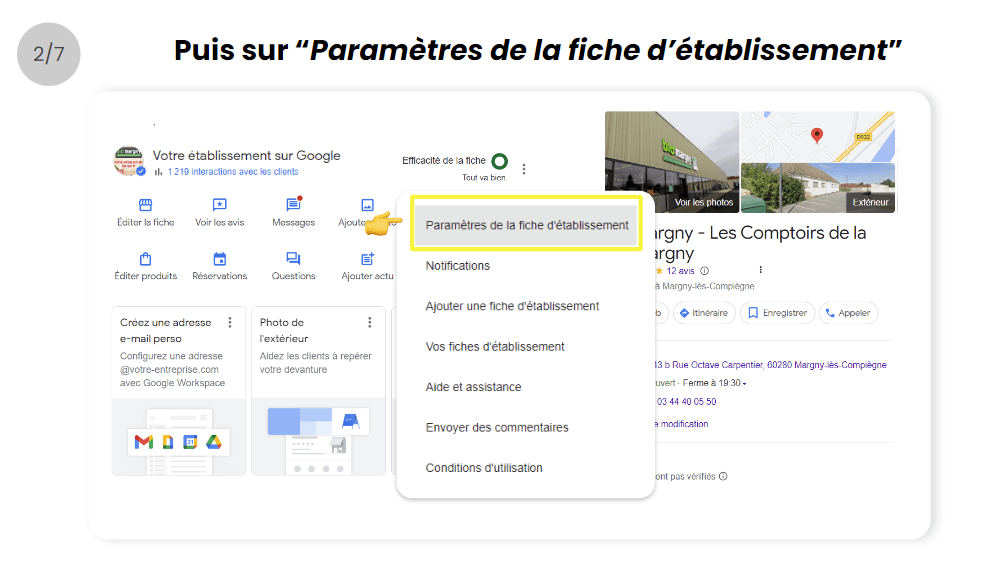Open Réservations calendar icon
Viewport: 1007px width, 565px height.
click(x=220, y=259)
